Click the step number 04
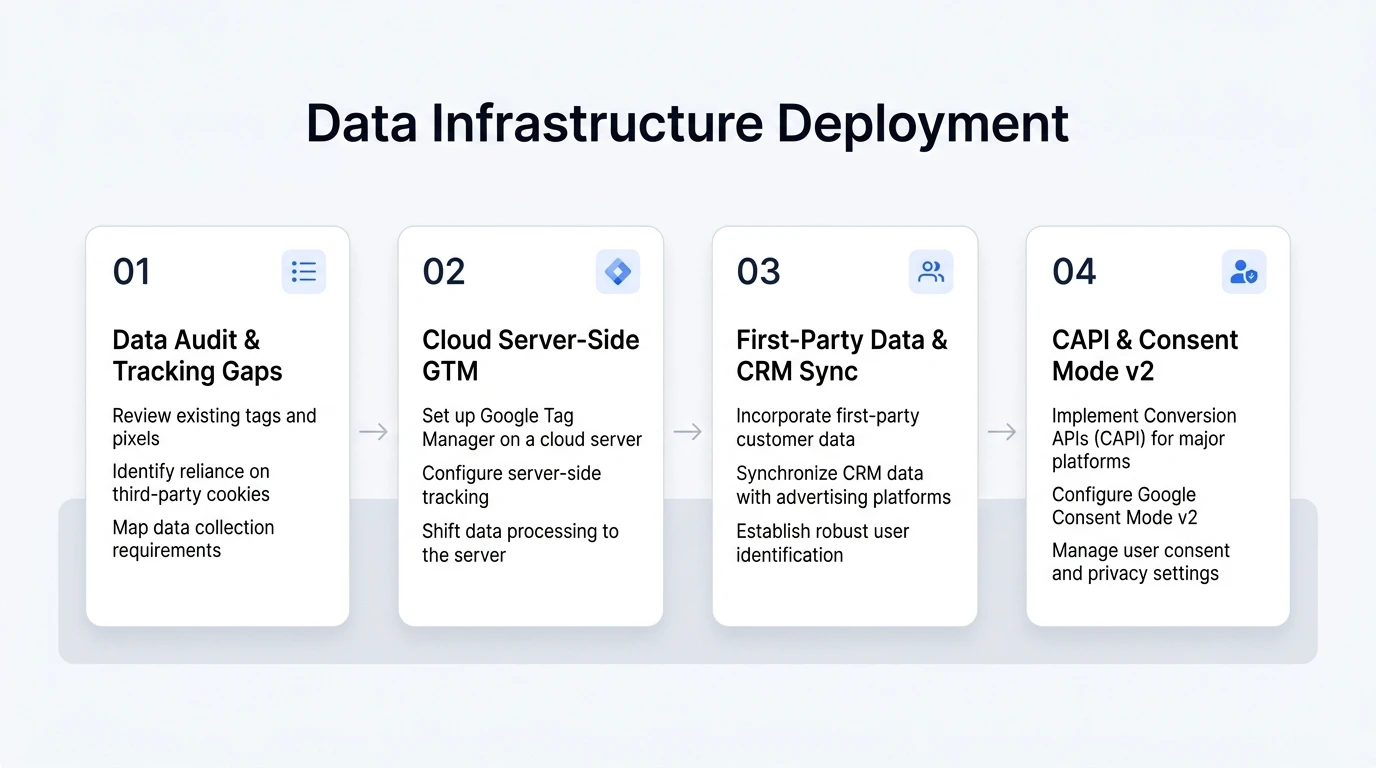The image size is (1376, 768). 1074,272
